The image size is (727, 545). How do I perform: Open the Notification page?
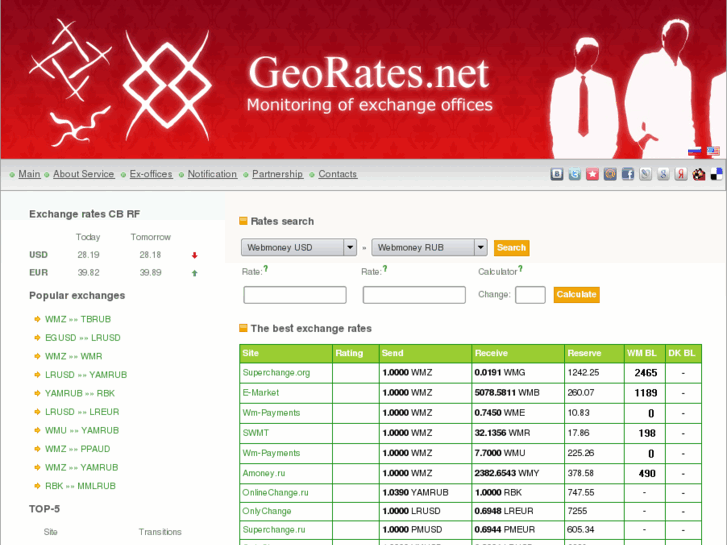[212, 174]
